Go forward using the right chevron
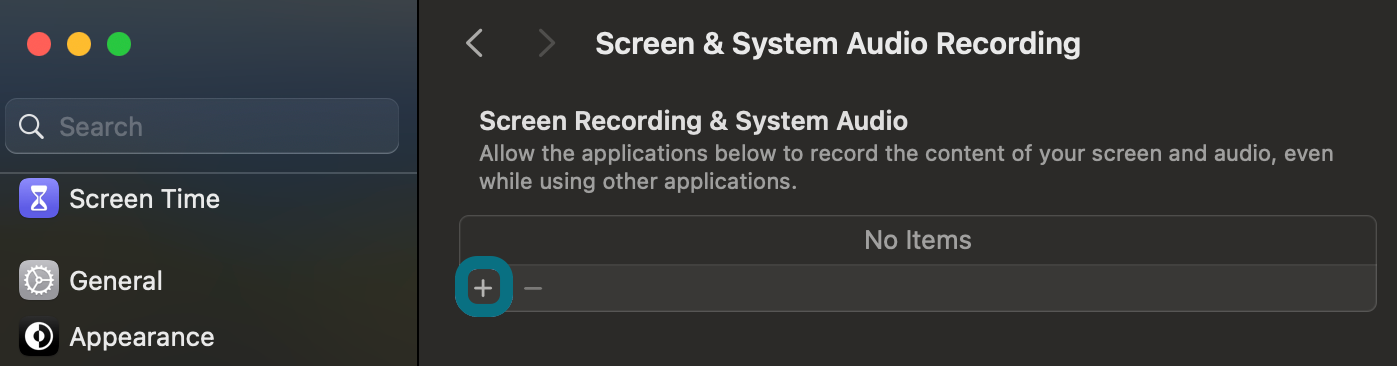The width and height of the screenshot is (1397, 366). point(546,43)
